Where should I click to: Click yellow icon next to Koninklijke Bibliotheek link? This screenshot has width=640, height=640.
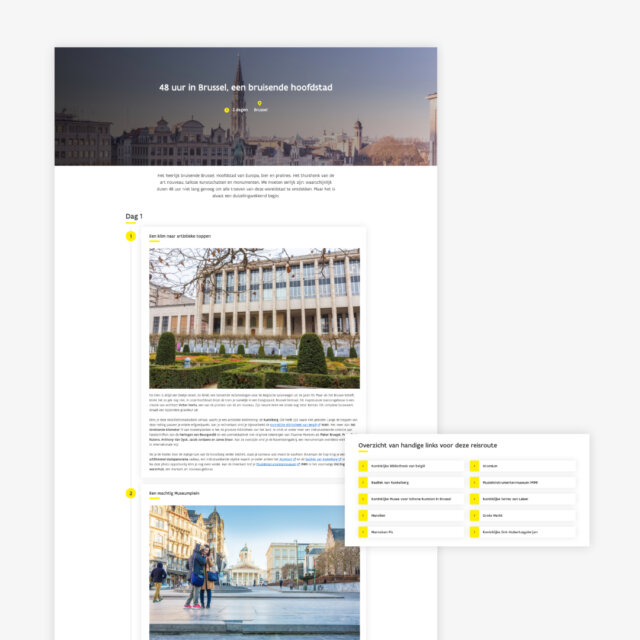[363, 465]
